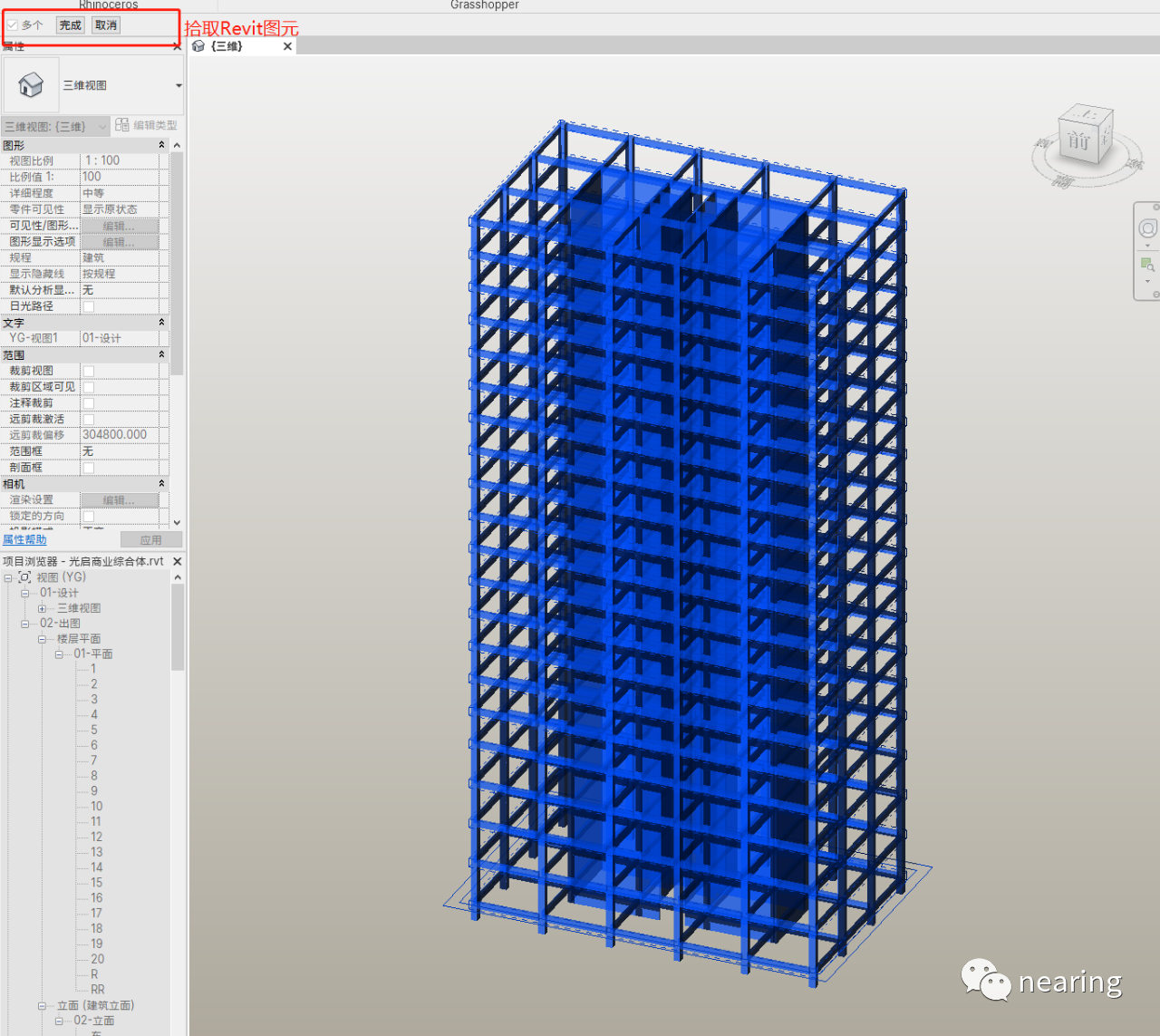Image resolution: width=1160 pixels, height=1036 pixels.
Task: Open the Grasshopper ribbon panel label
Action: click(485, 5)
